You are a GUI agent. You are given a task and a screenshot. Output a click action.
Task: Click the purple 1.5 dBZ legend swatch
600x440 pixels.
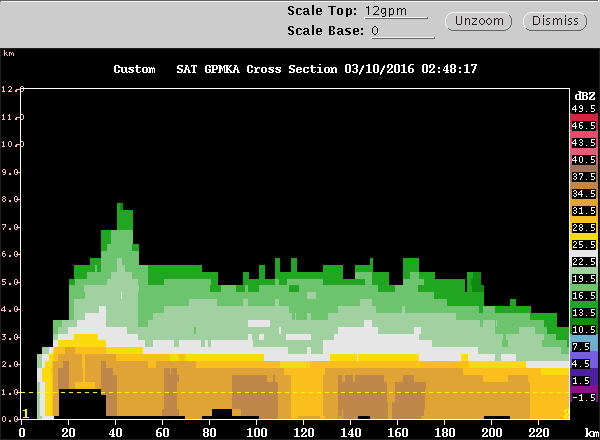583,381
